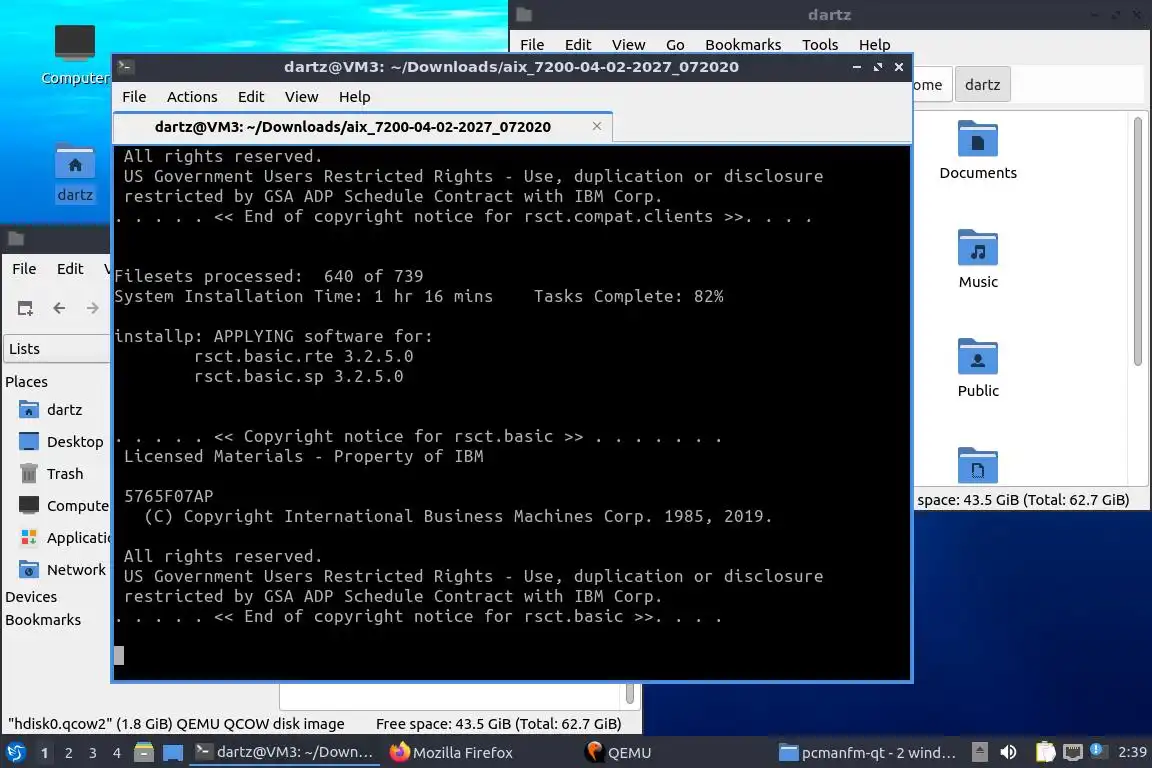Open Help menu in dartz file manager
This screenshot has height=768, width=1152.
pos(874,45)
